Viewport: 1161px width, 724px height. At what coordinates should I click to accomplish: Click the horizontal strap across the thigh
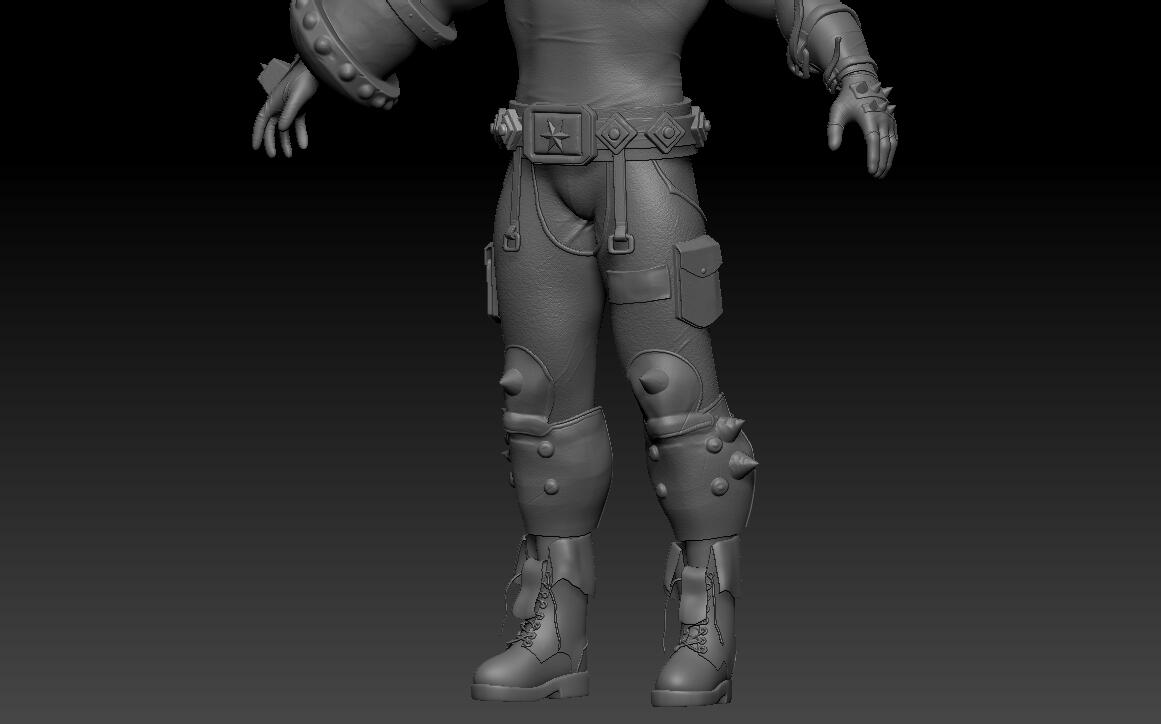pos(640,285)
